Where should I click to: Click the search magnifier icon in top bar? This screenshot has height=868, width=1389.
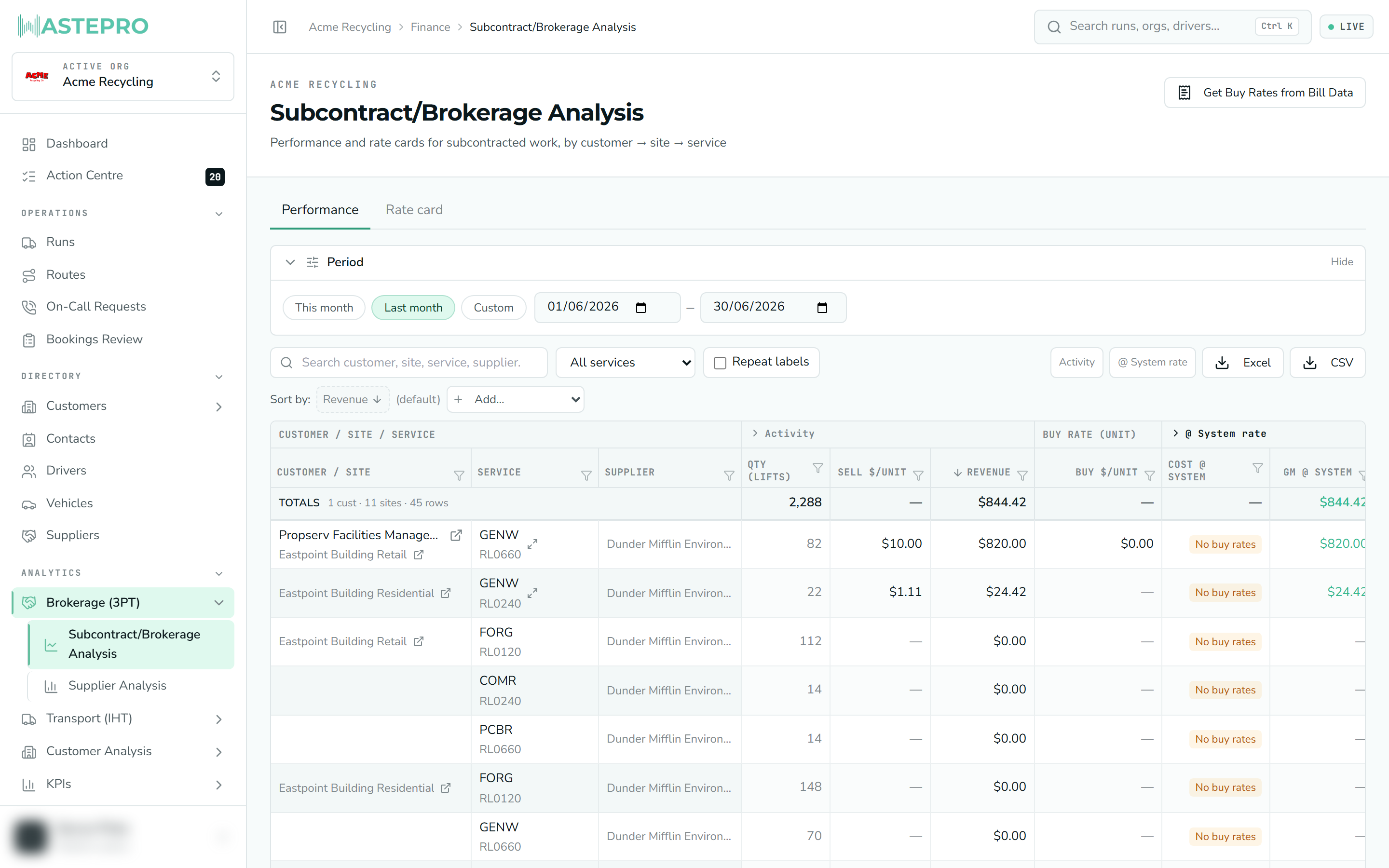pos(1054,27)
